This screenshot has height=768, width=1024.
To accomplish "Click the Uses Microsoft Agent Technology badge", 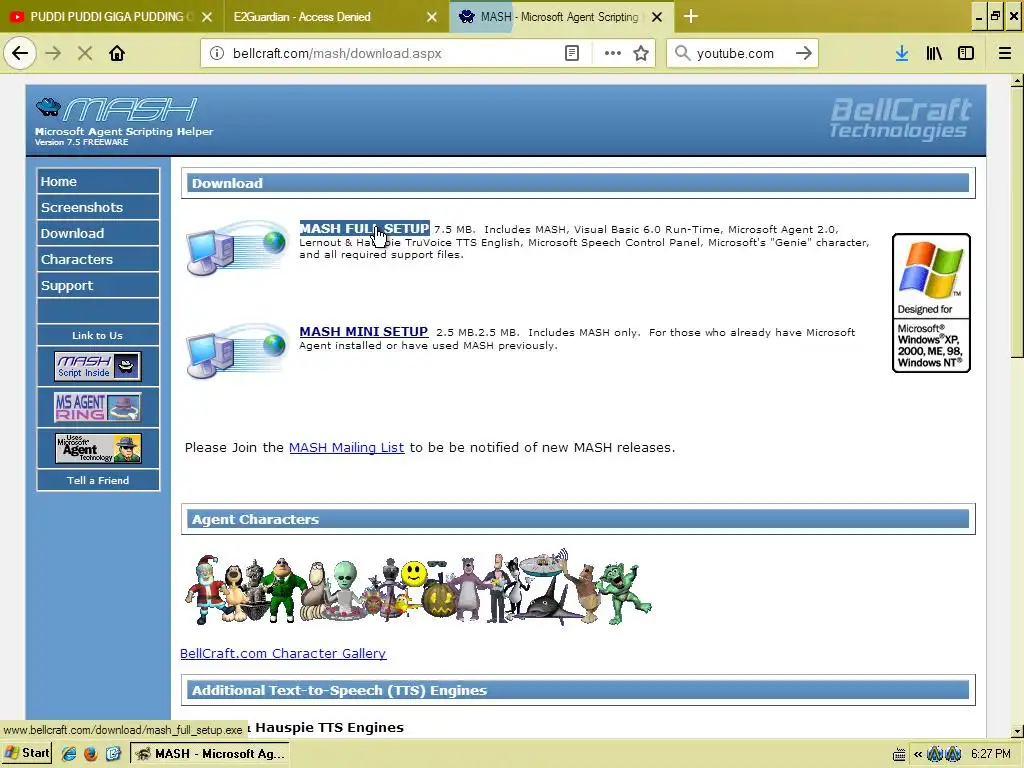I will coord(98,448).
